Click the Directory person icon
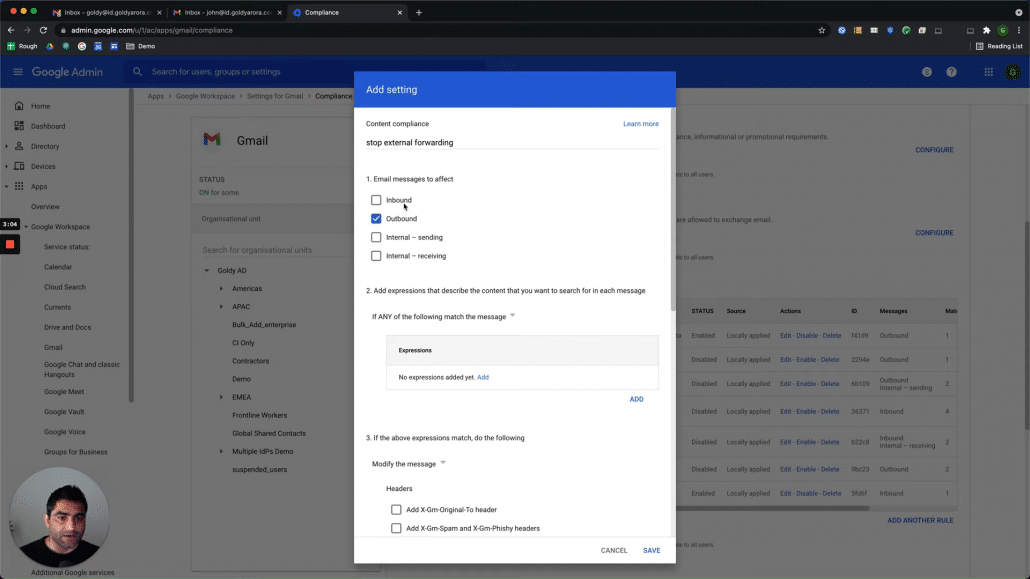 pyautogui.click(x=19, y=146)
